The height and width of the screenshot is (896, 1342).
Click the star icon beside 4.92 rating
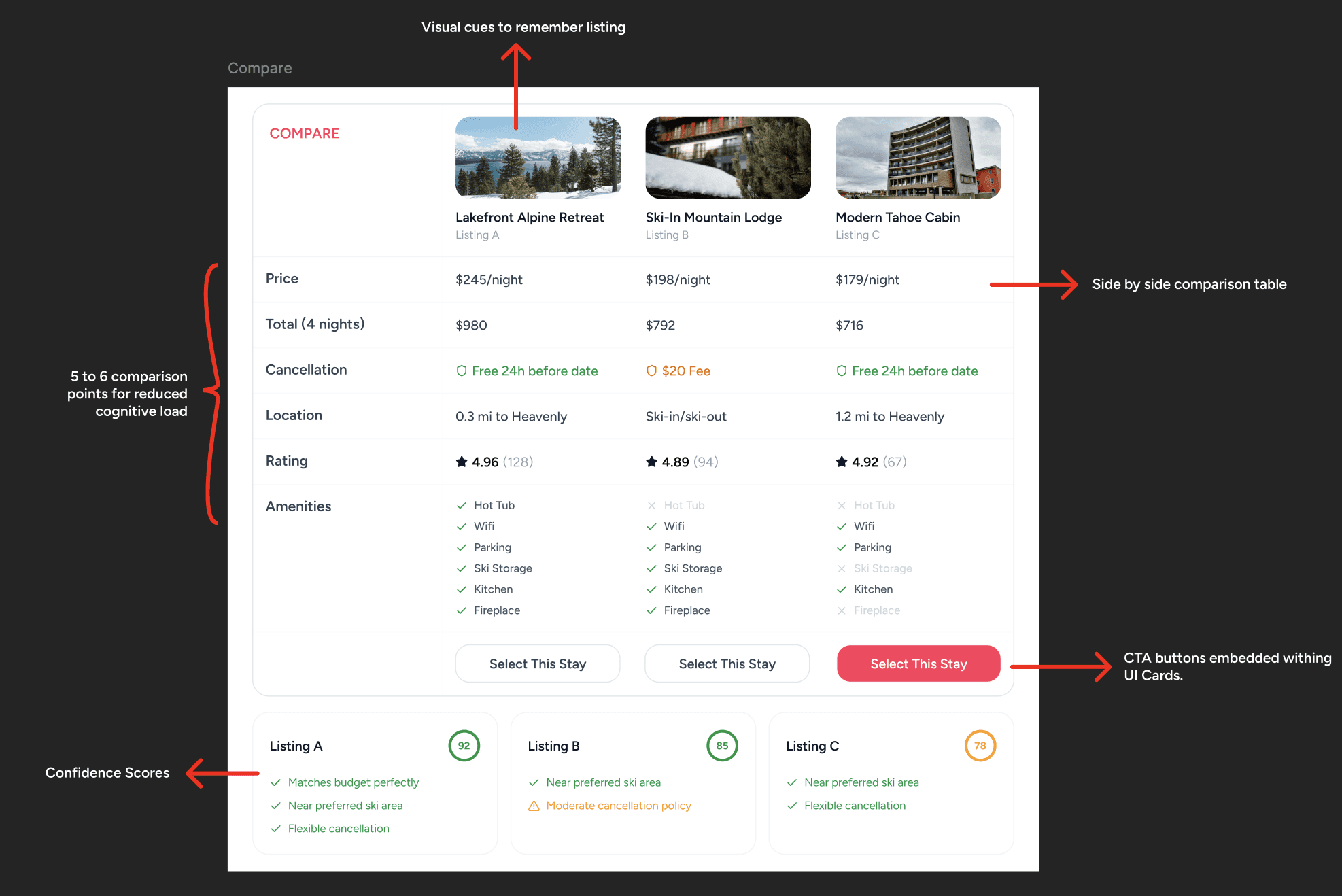pyautogui.click(x=842, y=462)
